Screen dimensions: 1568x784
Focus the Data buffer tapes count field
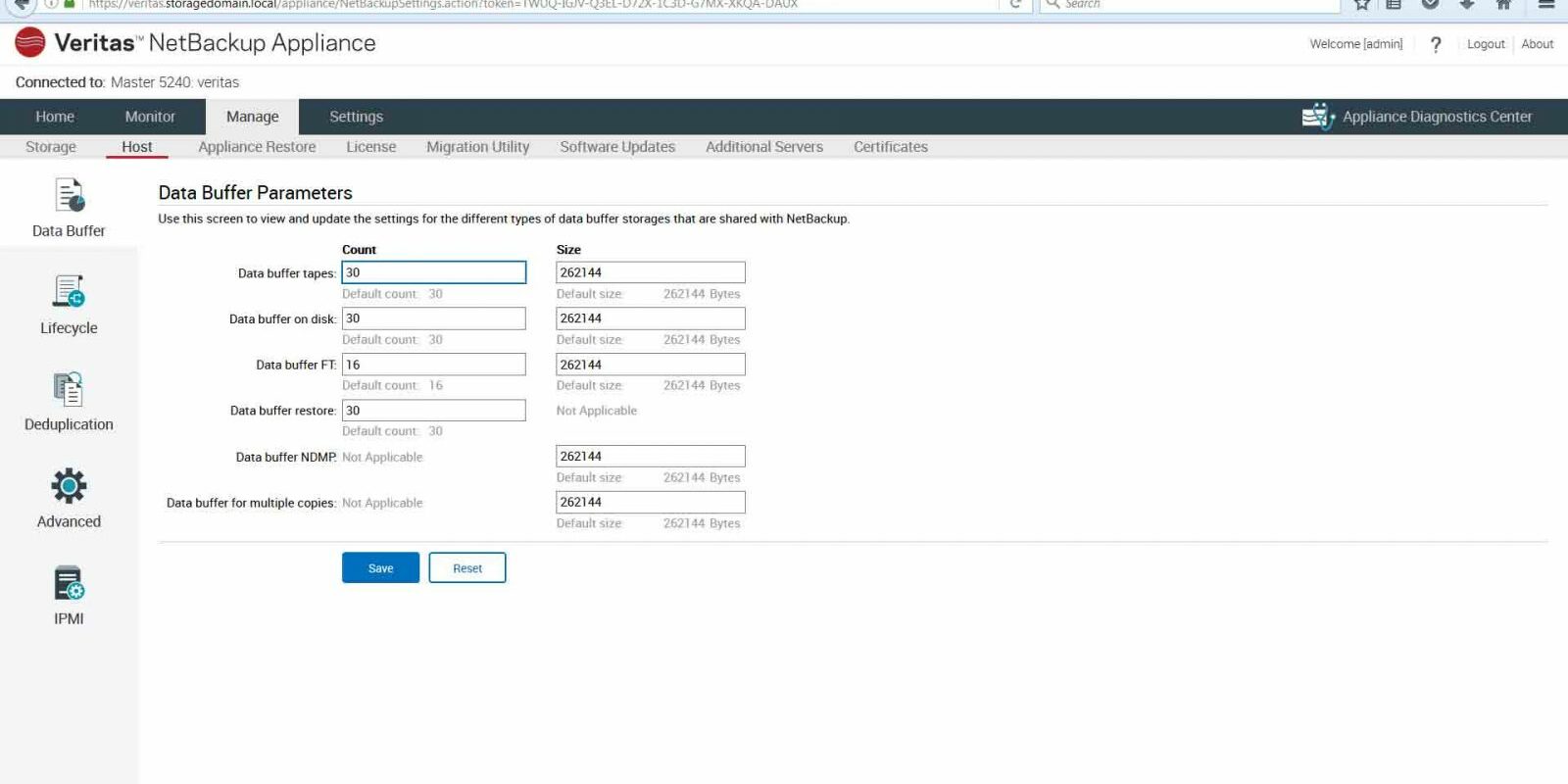point(434,272)
